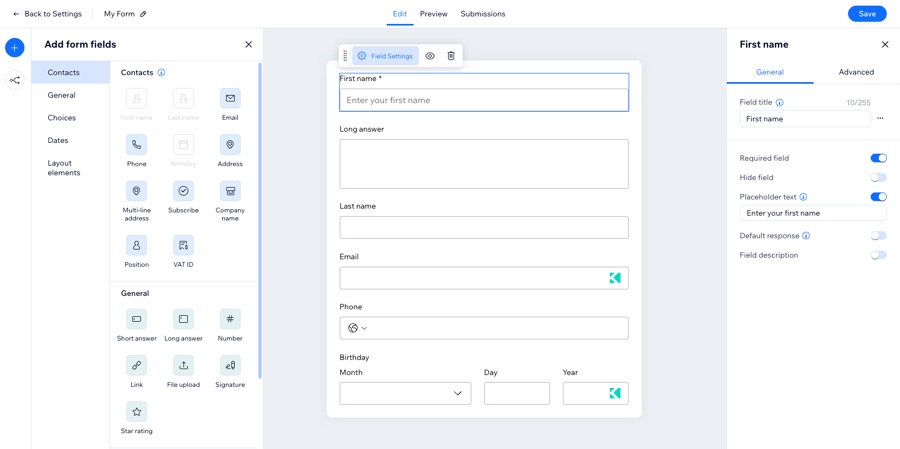Add the Address field icon

click(230, 145)
